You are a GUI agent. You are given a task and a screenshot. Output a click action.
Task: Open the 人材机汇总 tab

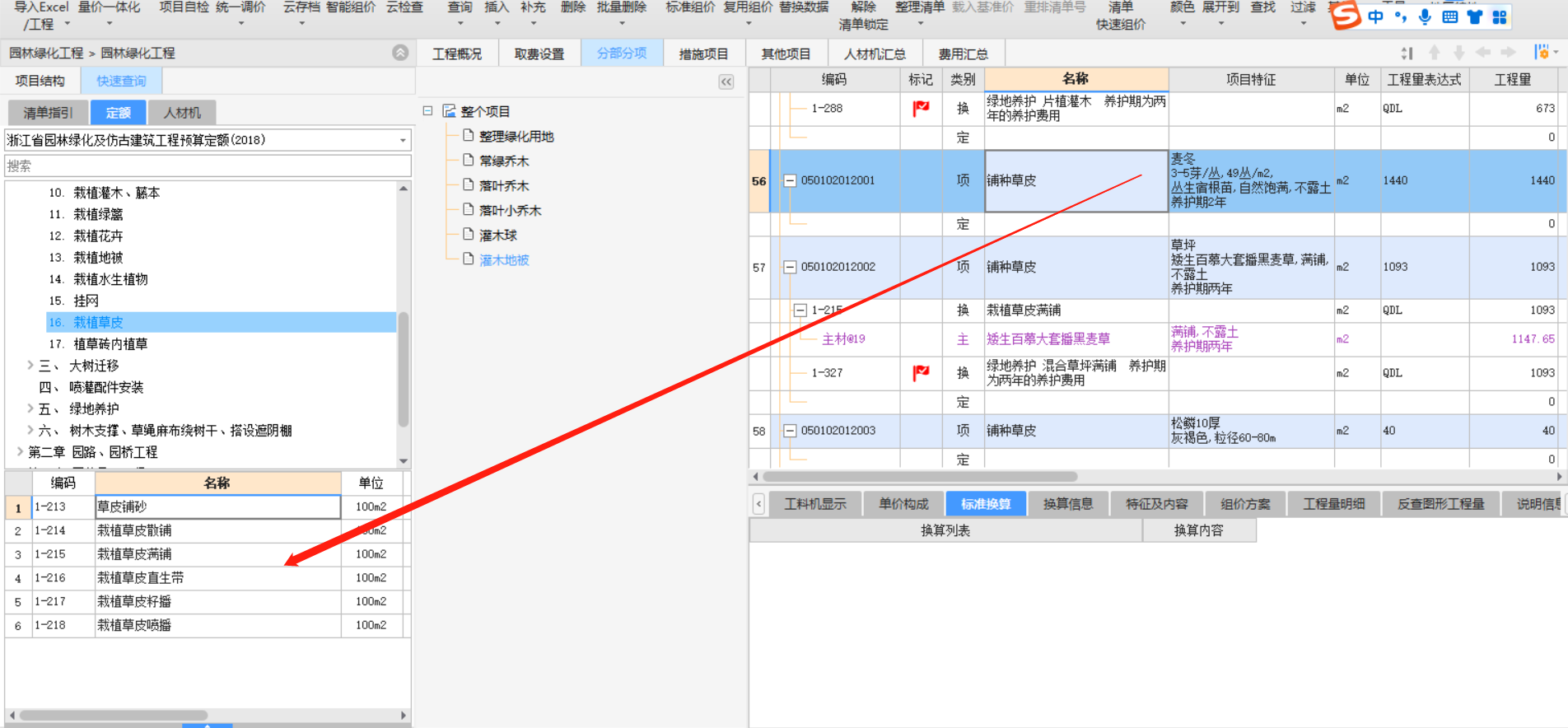[875, 54]
